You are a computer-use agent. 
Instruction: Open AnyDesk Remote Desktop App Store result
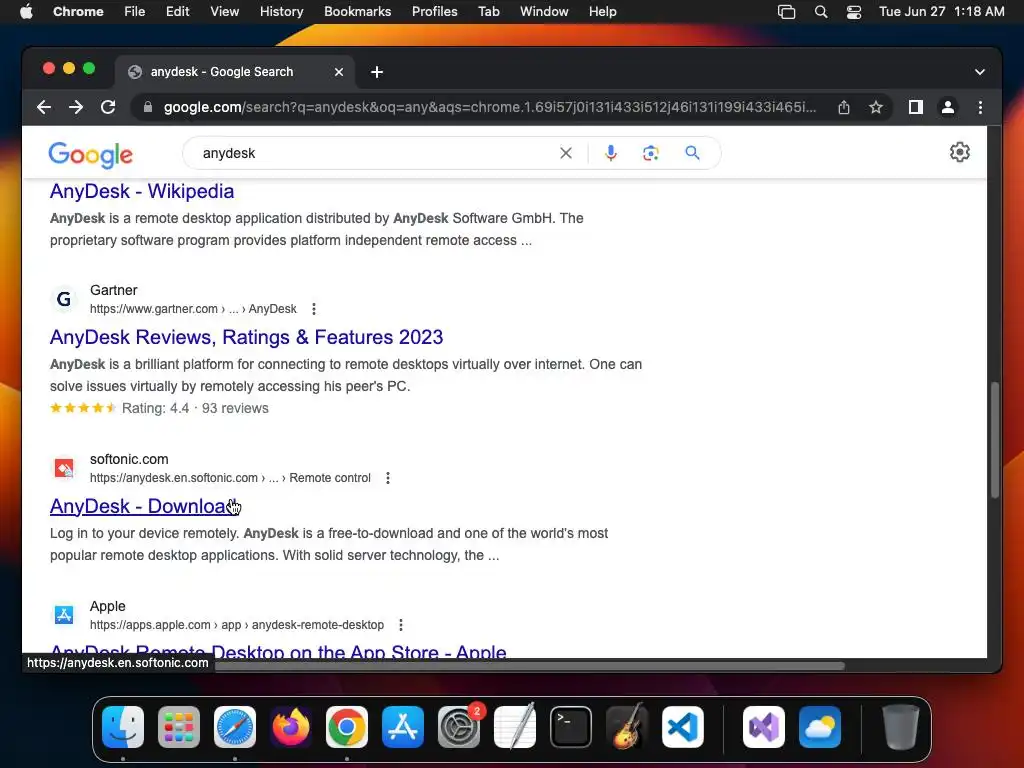pos(278,650)
